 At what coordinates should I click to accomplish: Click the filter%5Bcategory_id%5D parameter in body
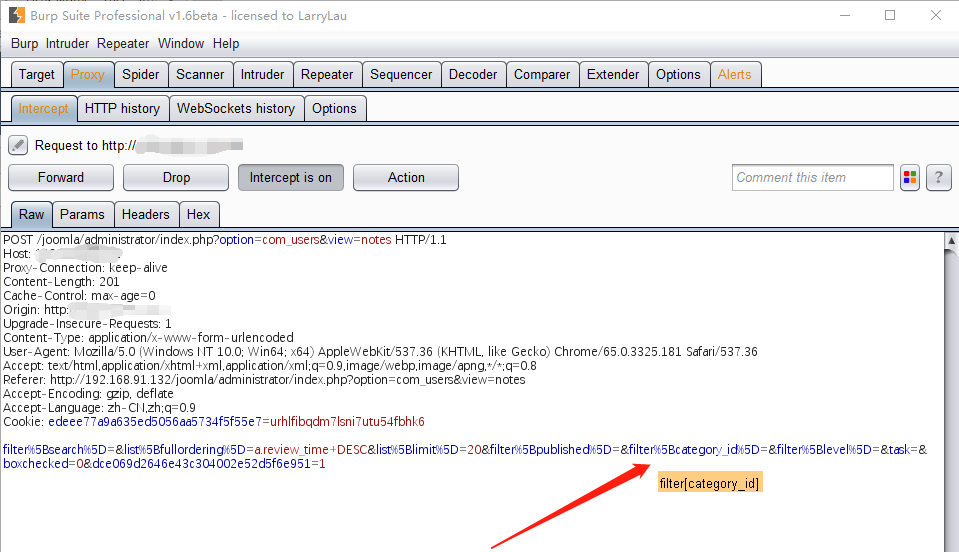pyautogui.click(x=694, y=450)
